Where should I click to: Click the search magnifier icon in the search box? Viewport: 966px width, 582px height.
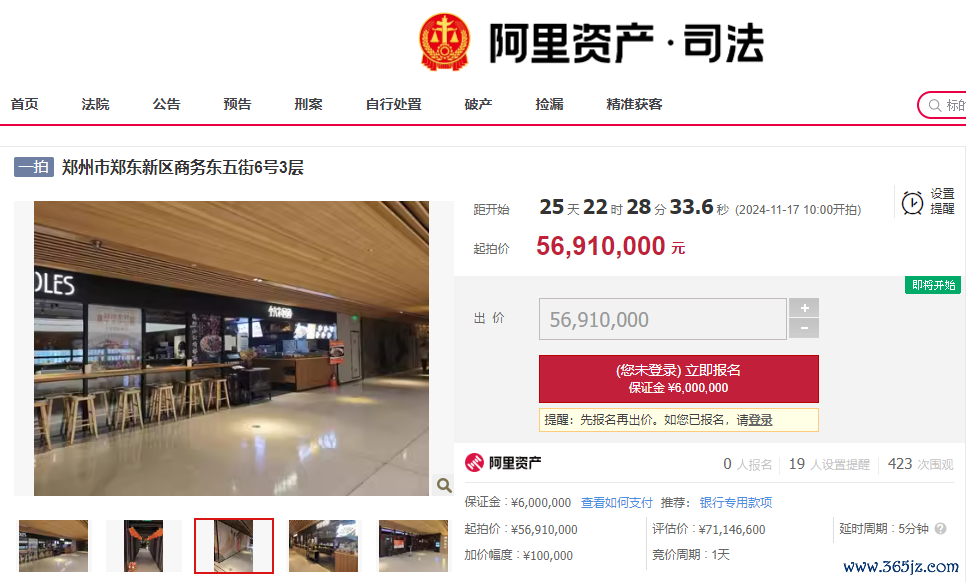[935, 105]
